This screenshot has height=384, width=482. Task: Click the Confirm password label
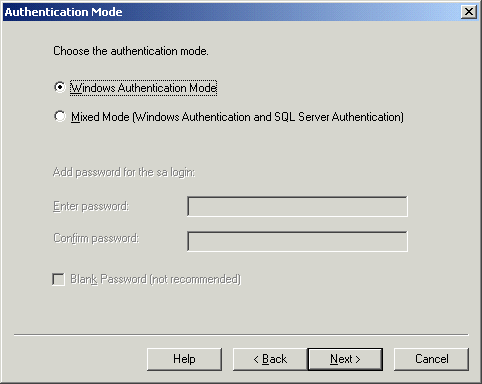(x=96, y=238)
